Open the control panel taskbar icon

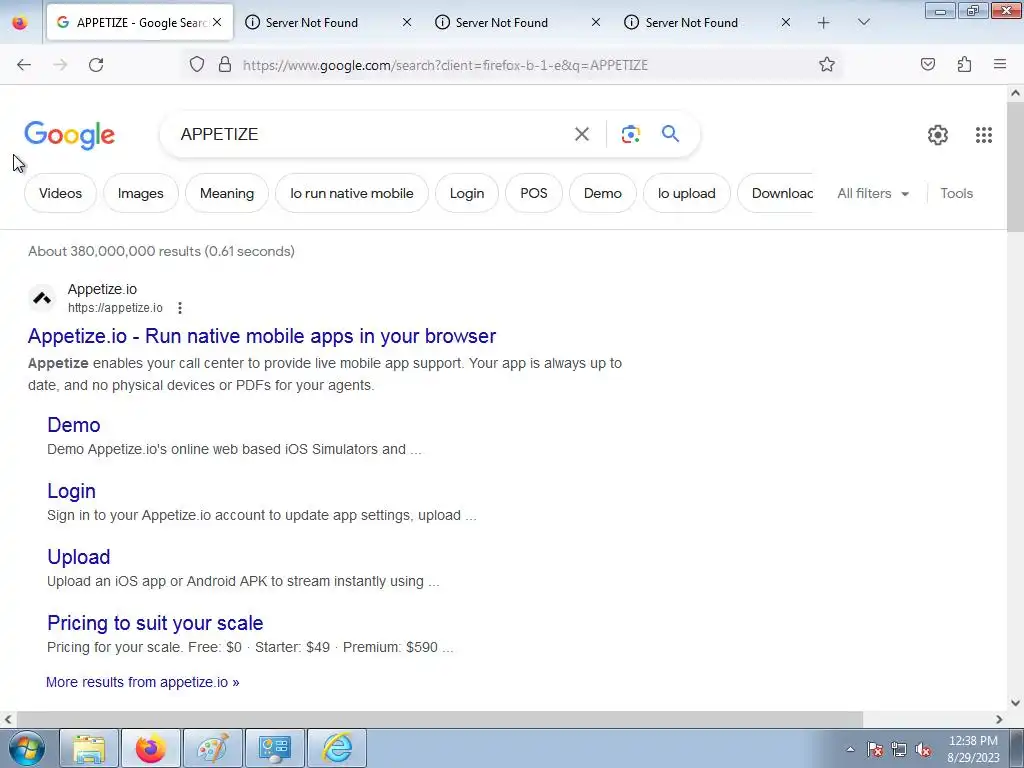tap(275, 748)
